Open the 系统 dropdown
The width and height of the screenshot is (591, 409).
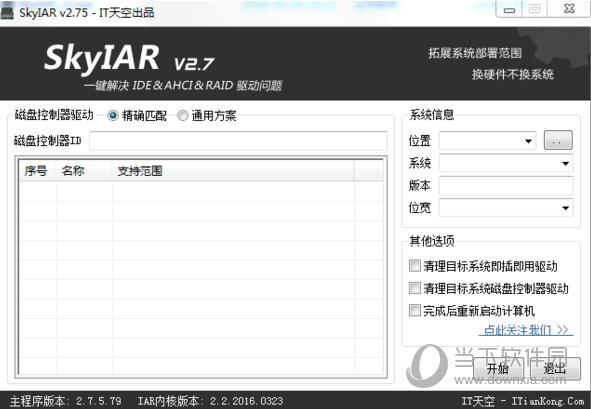click(506, 163)
